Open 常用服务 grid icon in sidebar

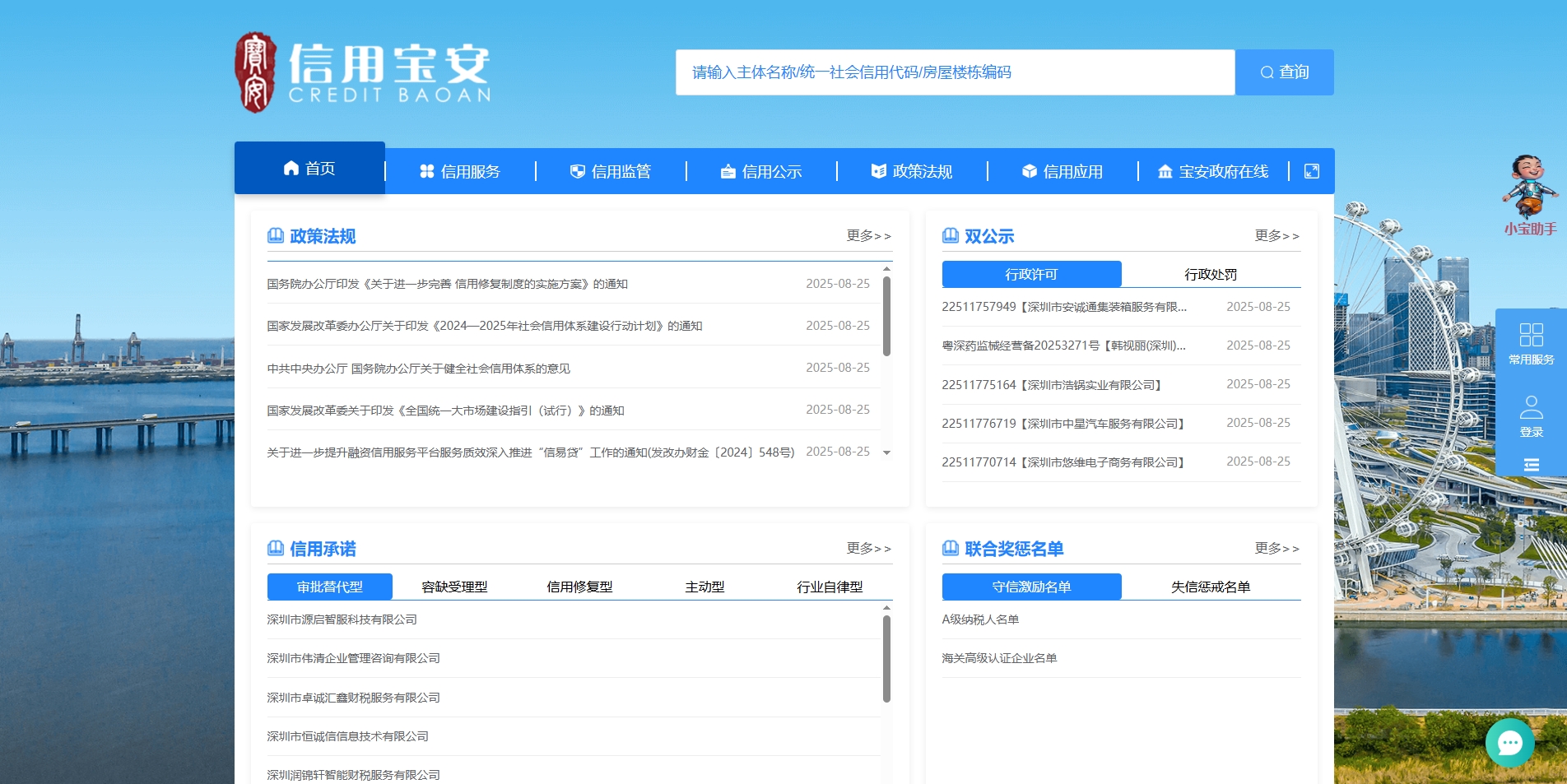click(x=1531, y=336)
